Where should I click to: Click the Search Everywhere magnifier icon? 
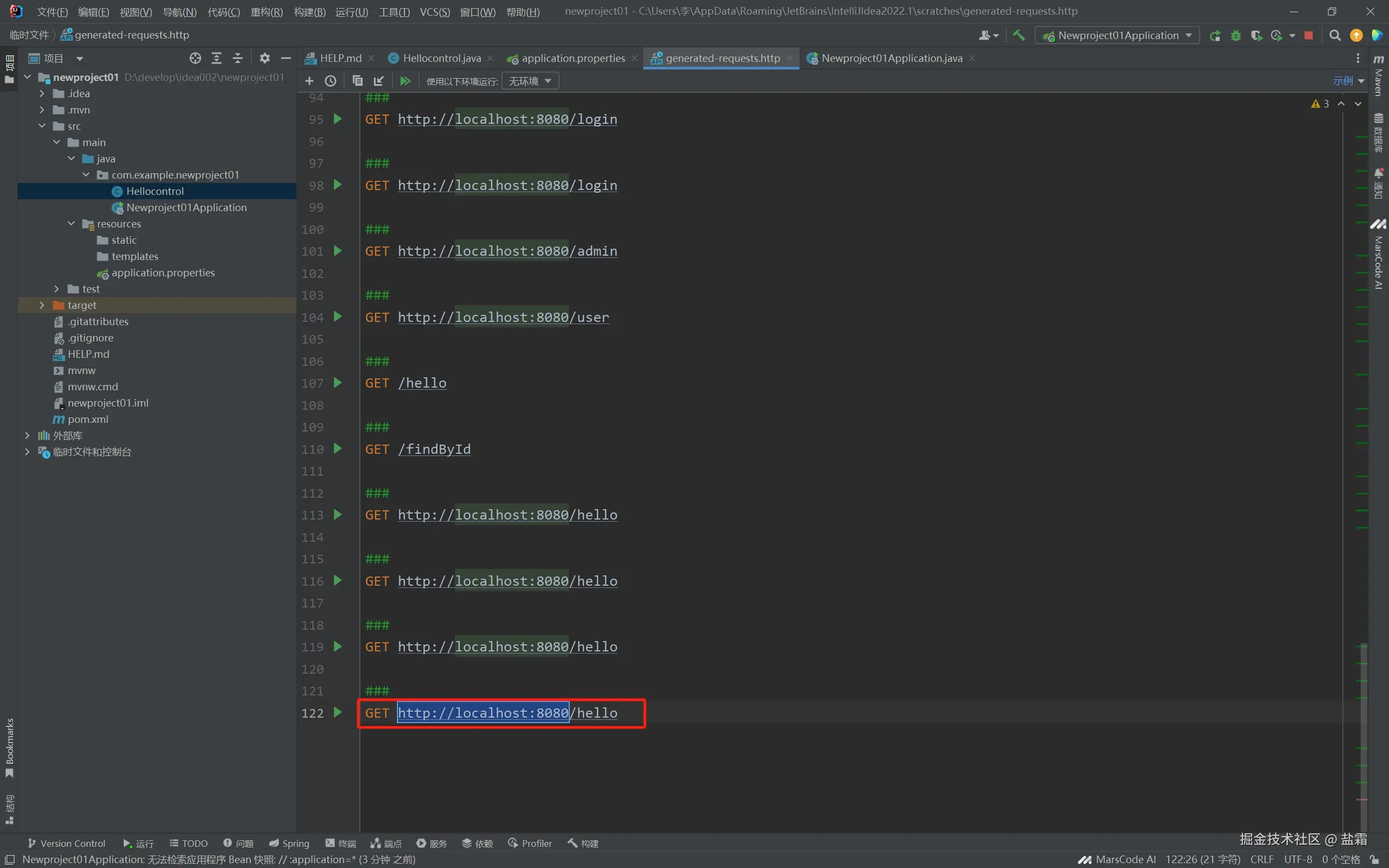click(1335, 36)
